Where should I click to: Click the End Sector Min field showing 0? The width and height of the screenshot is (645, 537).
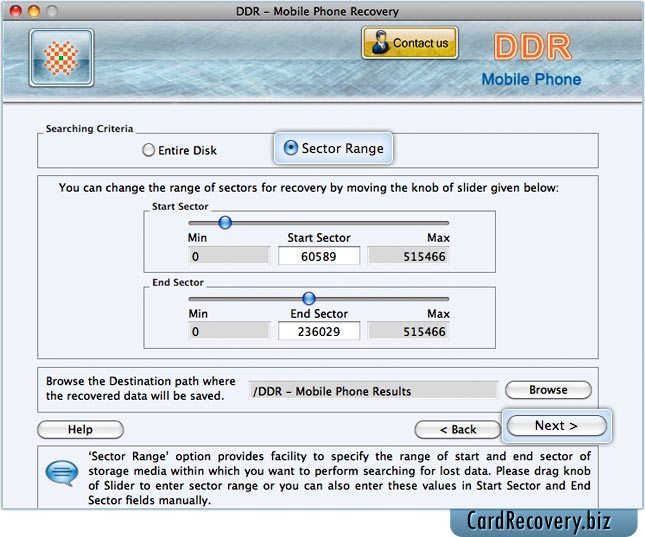tap(229, 332)
